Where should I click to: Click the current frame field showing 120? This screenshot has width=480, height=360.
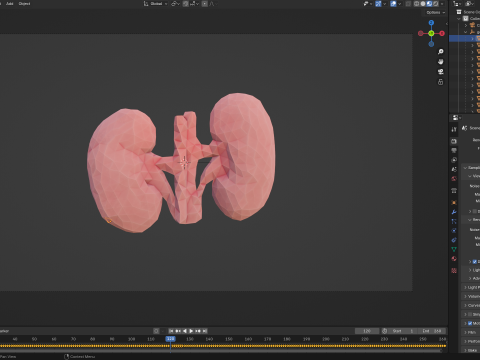pyautogui.click(x=367, y=331)
